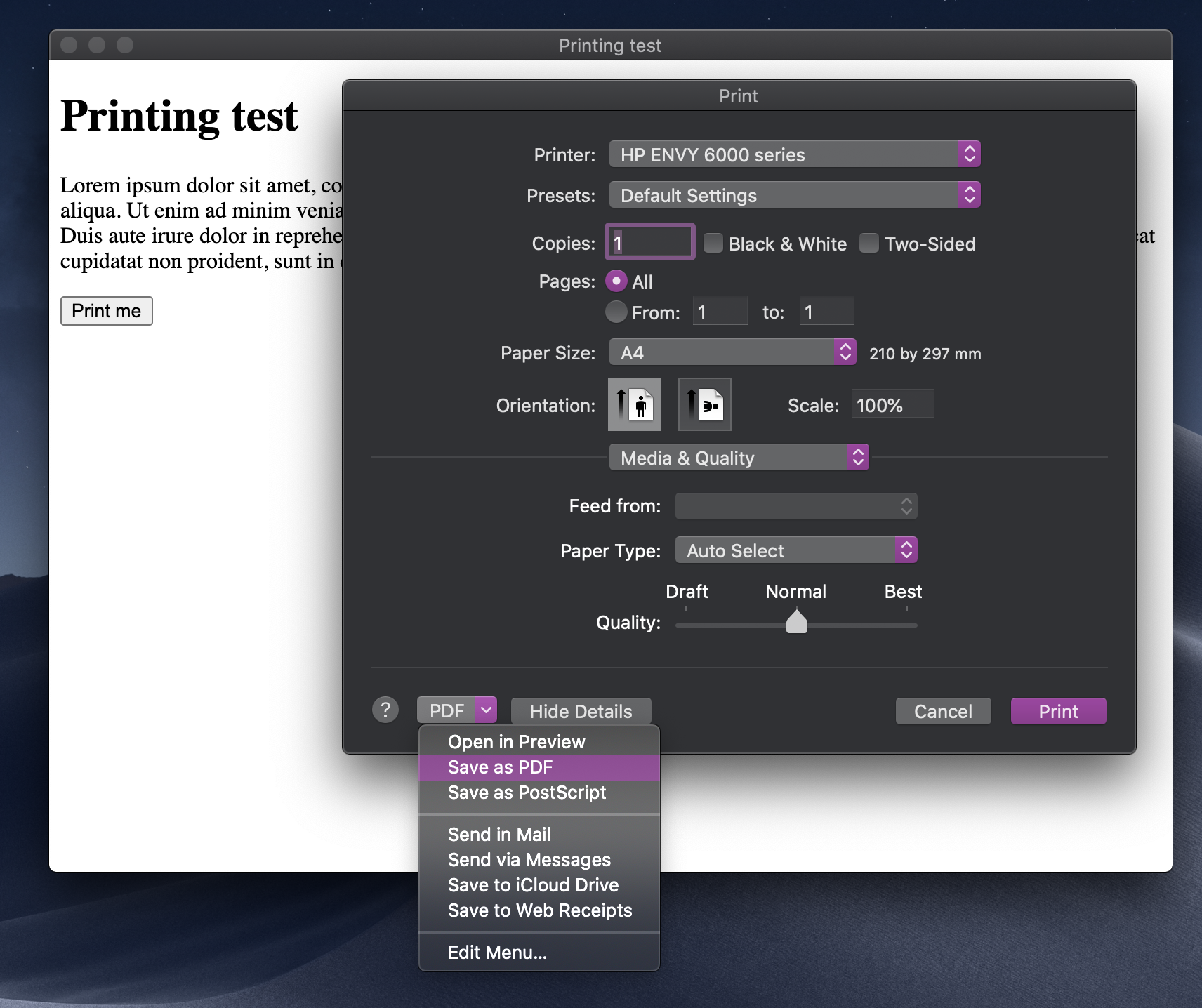The width and height of the screenshot is (1202, 1008).
Task: Select the From page range radio button
Action: click(616, 312)
